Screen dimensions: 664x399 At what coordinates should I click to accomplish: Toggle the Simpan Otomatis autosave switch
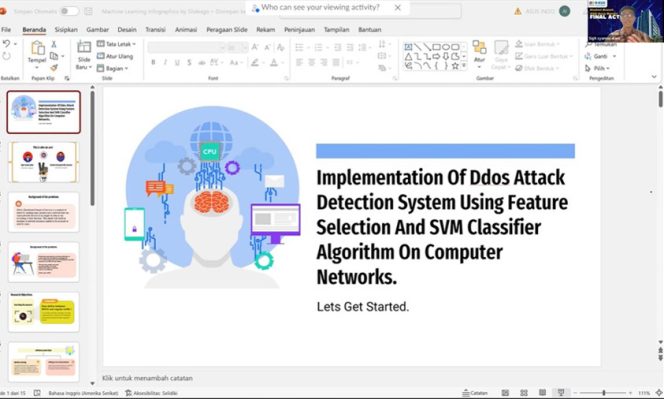coord(69,11)
